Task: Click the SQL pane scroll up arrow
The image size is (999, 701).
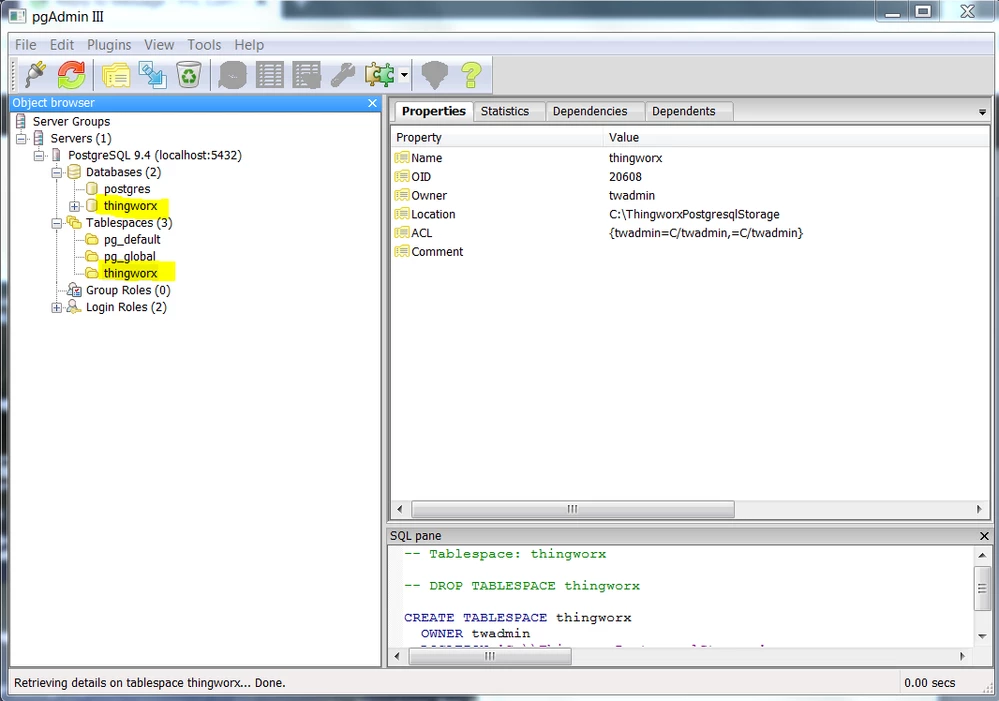Action: 982,556
